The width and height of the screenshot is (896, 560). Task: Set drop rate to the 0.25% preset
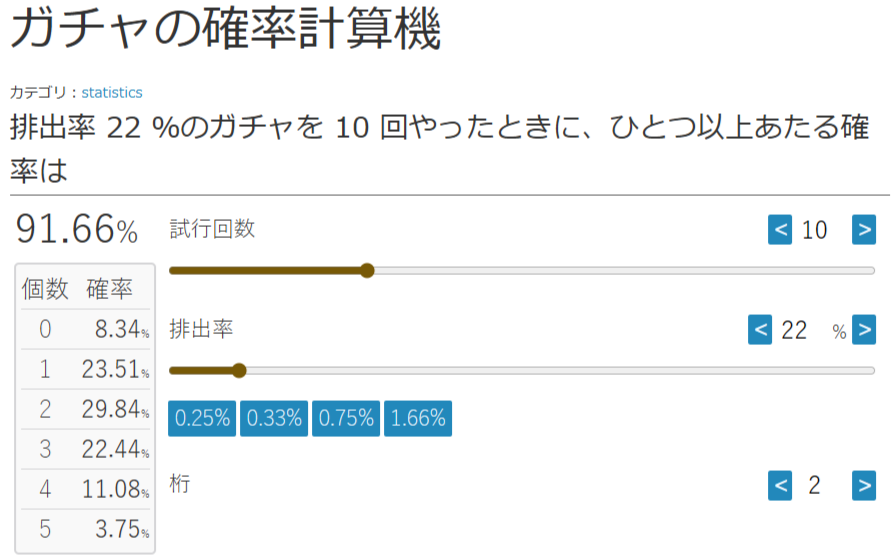tap(202, 419)
